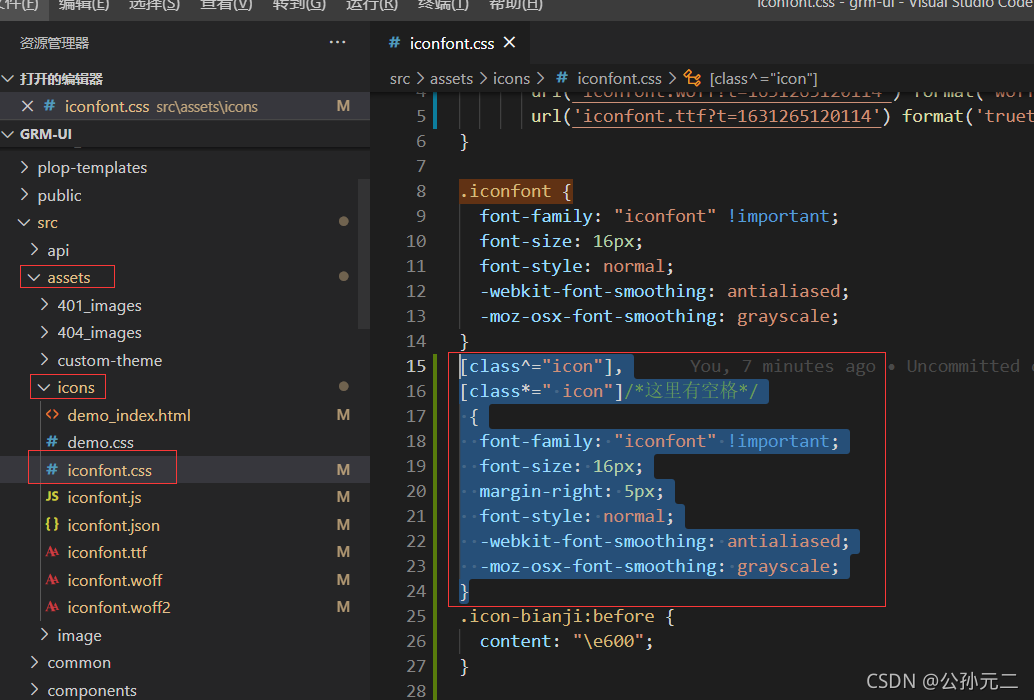Follow the iconfont.ttf url link on line 5
This screenshot has width=1034, height=700.
(x=727, y=117)
